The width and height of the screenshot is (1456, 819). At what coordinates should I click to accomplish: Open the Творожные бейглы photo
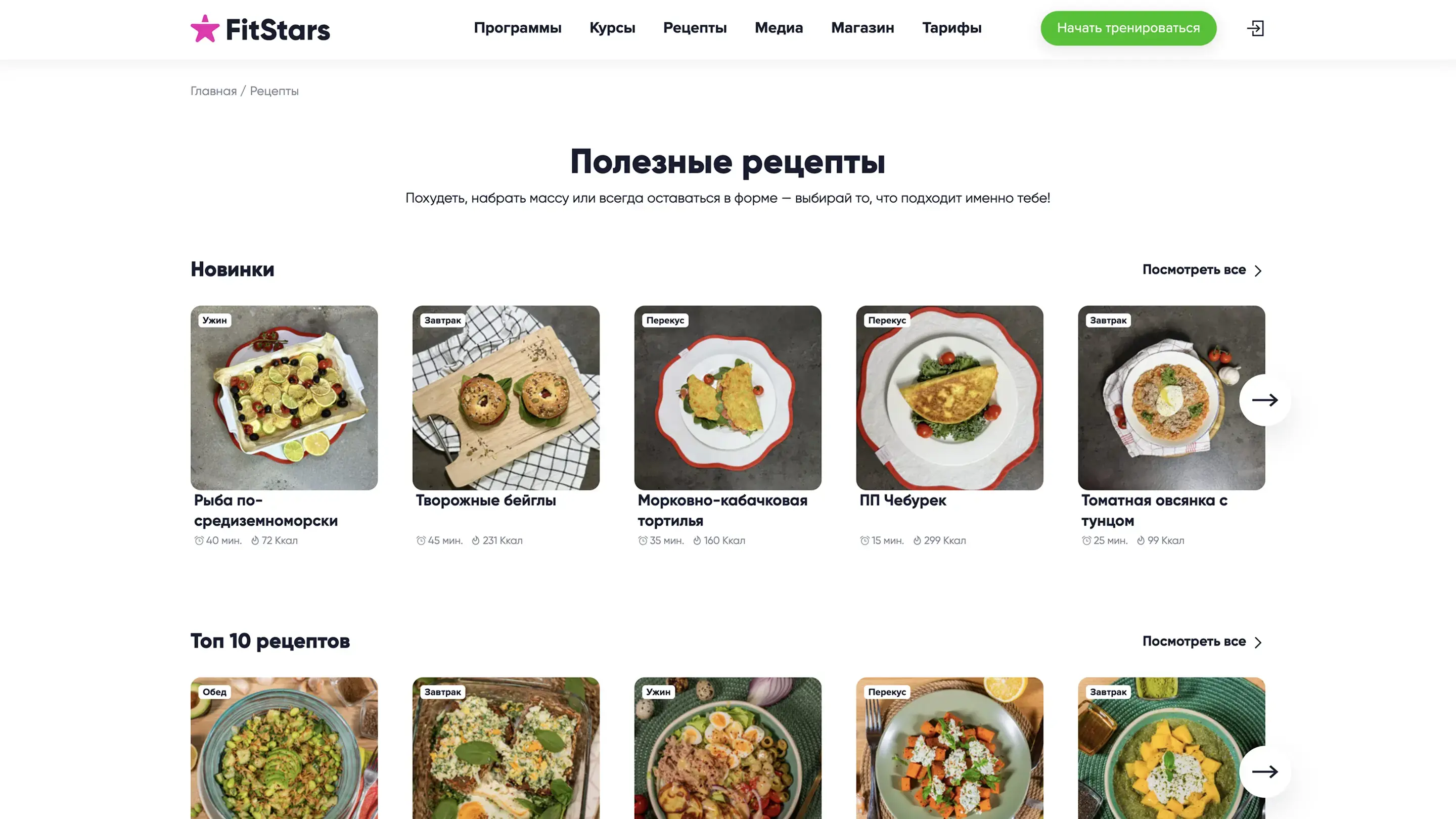[x=506, y=398]
